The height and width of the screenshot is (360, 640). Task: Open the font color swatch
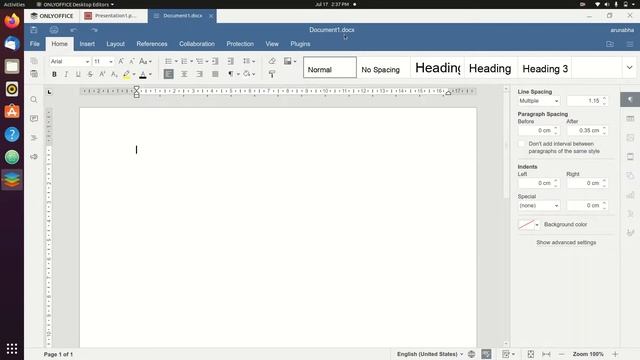click(x=143, y=74)
